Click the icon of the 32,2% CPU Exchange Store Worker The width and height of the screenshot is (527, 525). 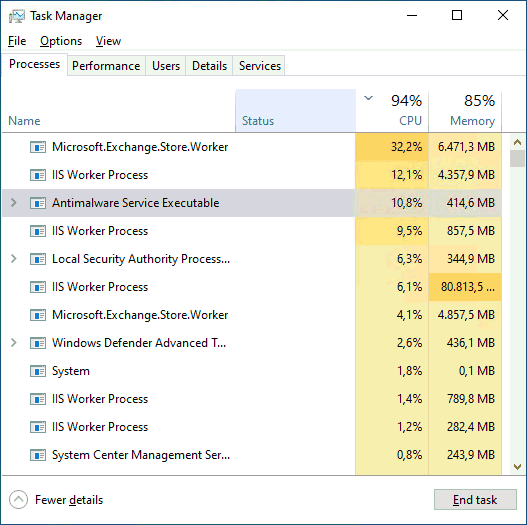pos(38,147)
